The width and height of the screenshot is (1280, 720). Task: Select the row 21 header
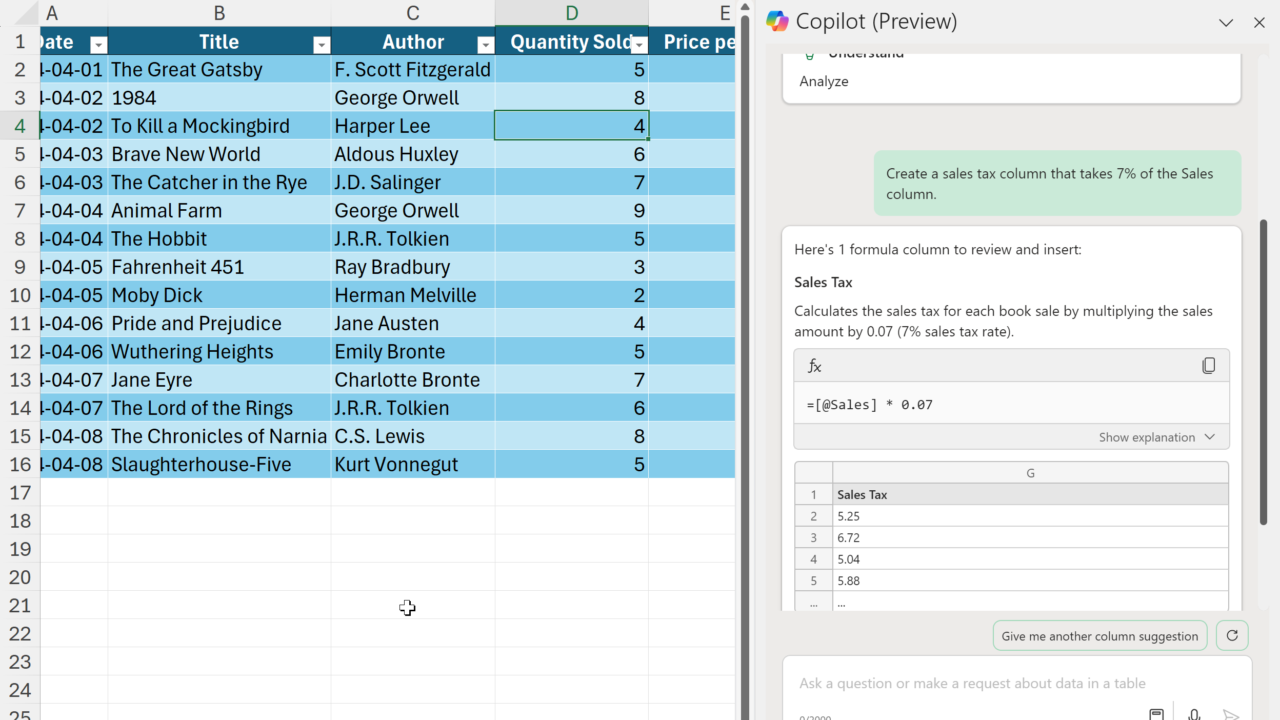click(20, 606)
